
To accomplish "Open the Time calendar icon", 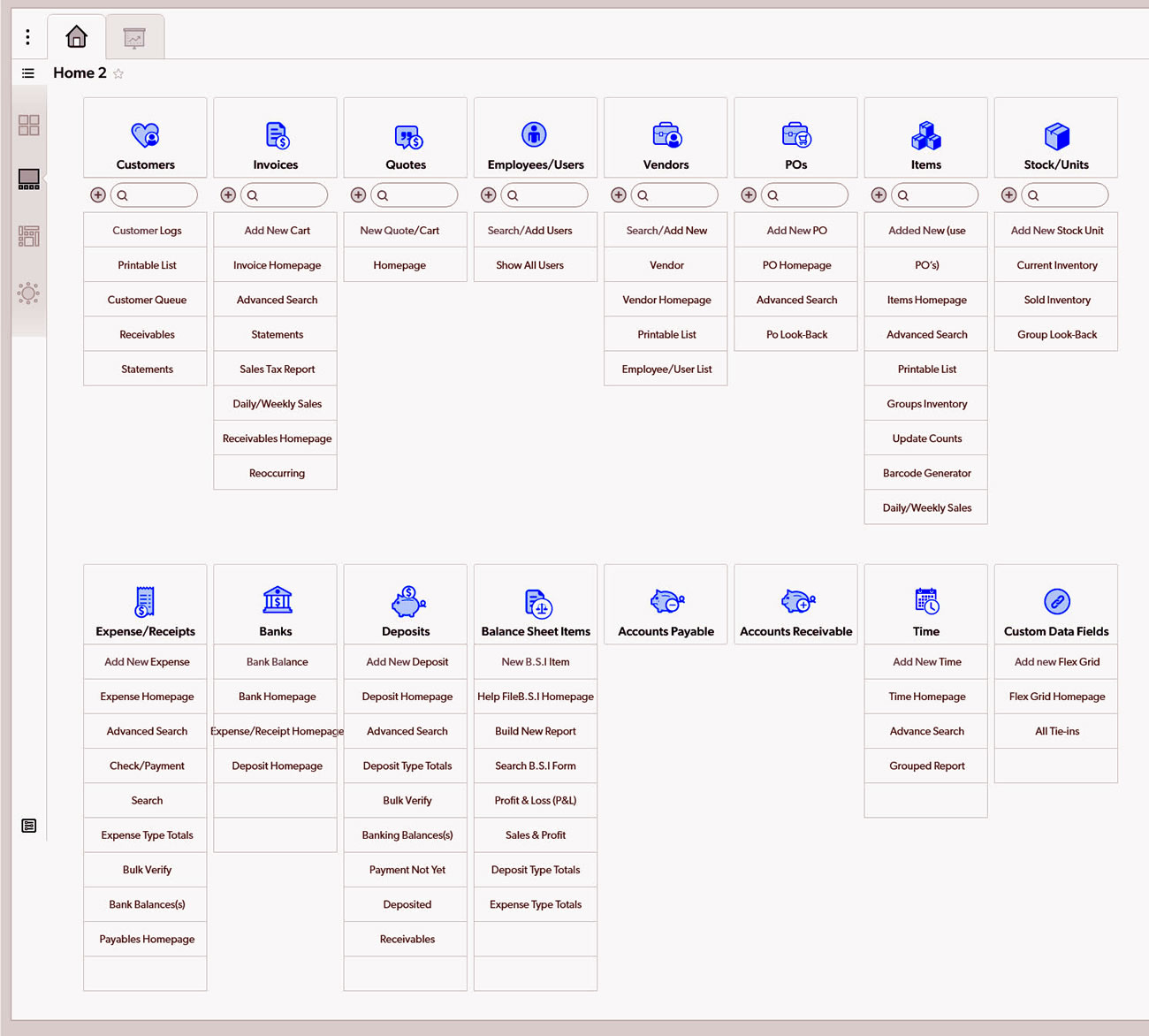I will 925,601.
